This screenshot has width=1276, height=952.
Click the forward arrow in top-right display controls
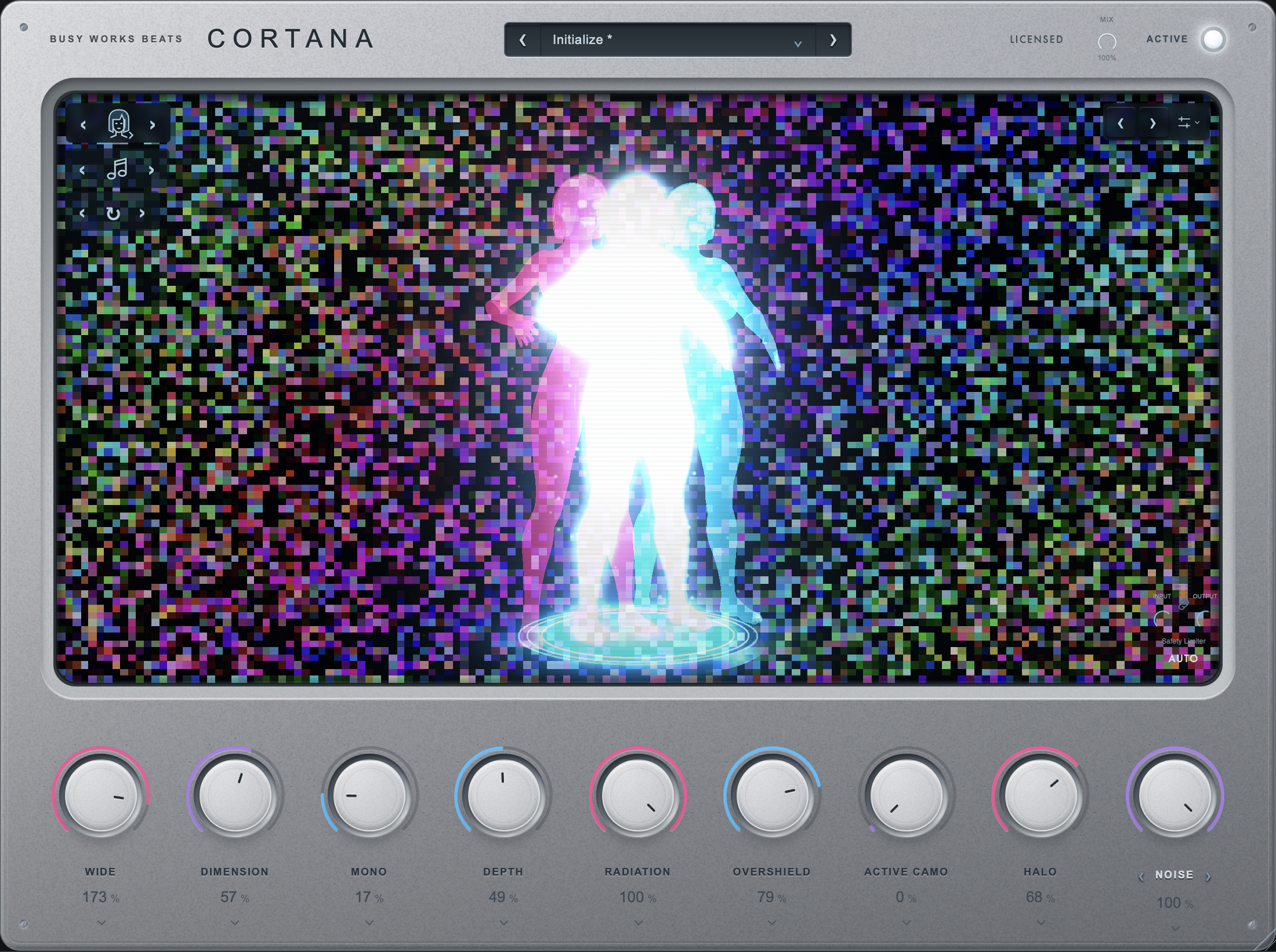click(x=1153, y=123)
